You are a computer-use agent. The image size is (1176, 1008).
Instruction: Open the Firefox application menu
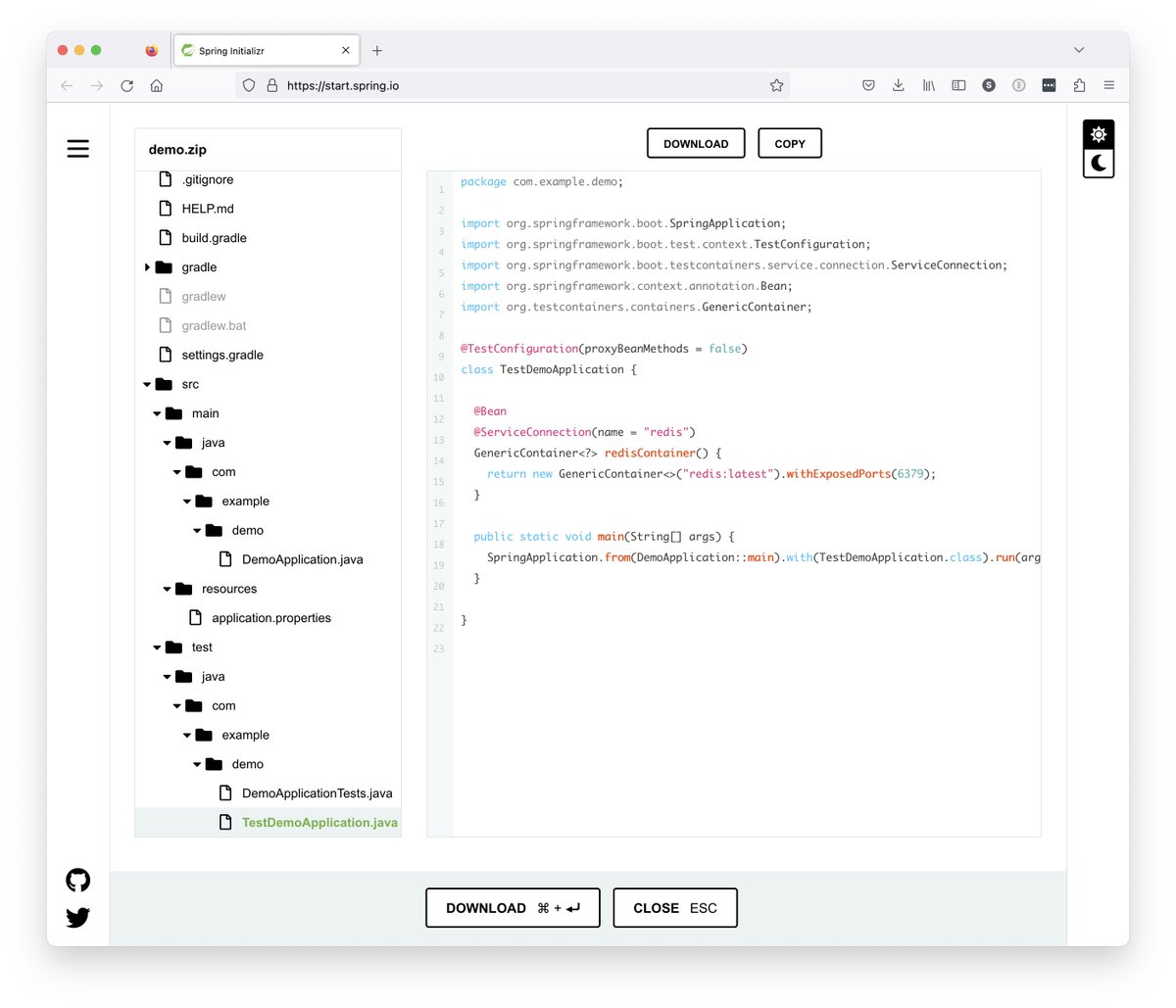tap(1109, 85)
